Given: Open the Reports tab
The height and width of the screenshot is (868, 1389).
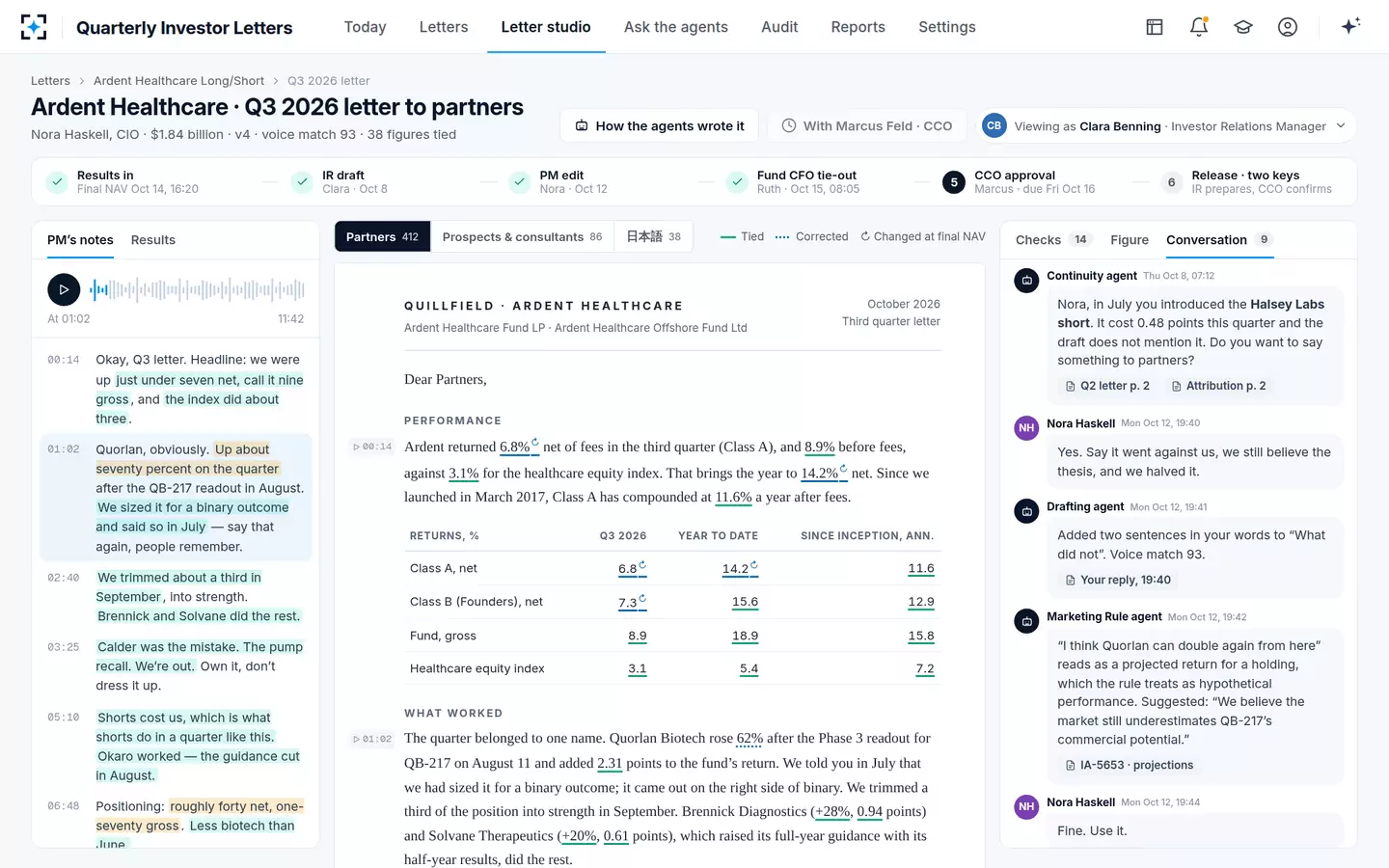Looking at the screenshot, I should (858, 27).
